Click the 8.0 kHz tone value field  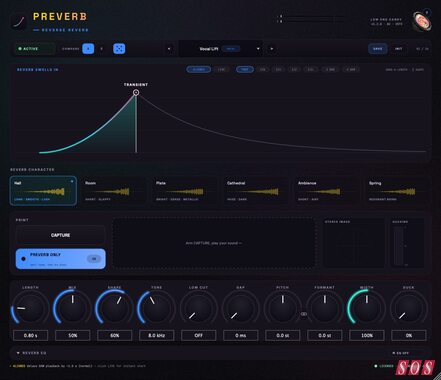[156, 335]
